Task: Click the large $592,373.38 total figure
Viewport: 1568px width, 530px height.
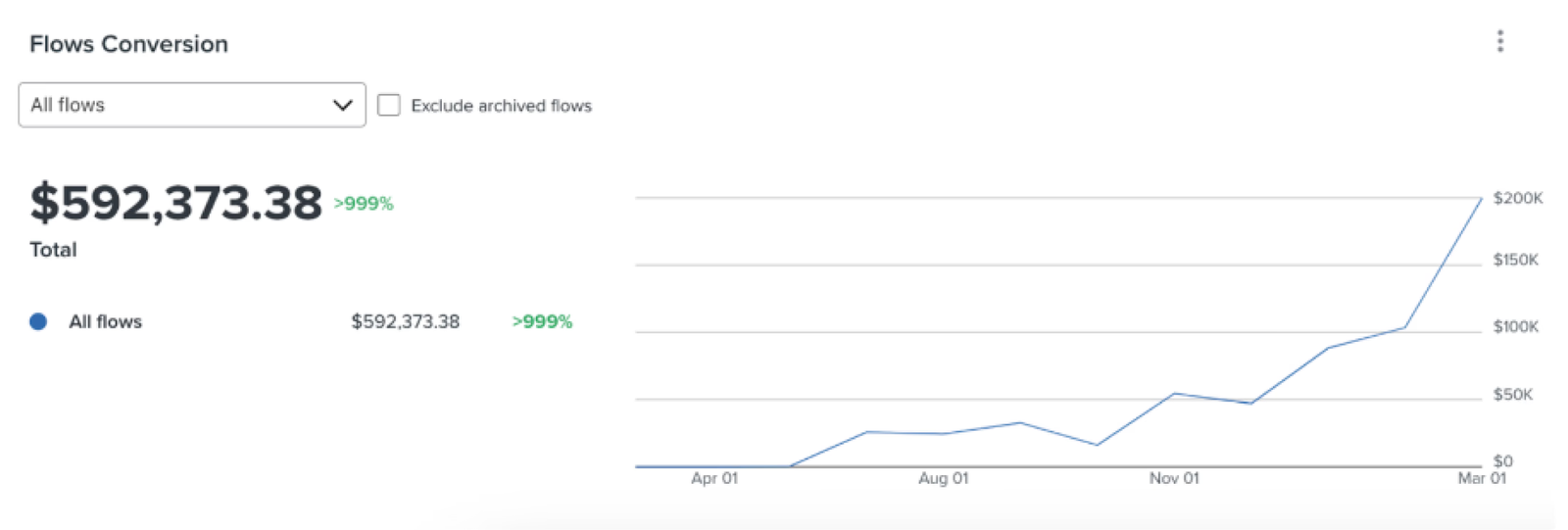Action: point(176,203)
